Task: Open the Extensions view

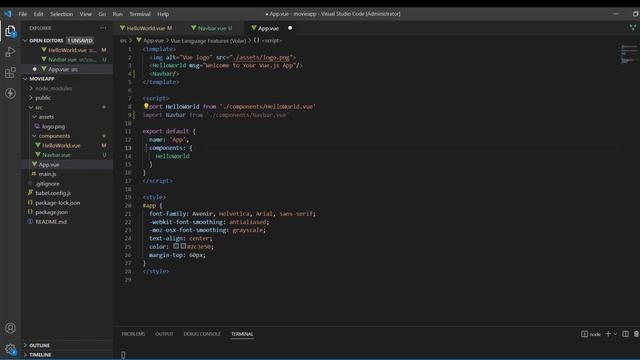Action: [x=10, y=73]
